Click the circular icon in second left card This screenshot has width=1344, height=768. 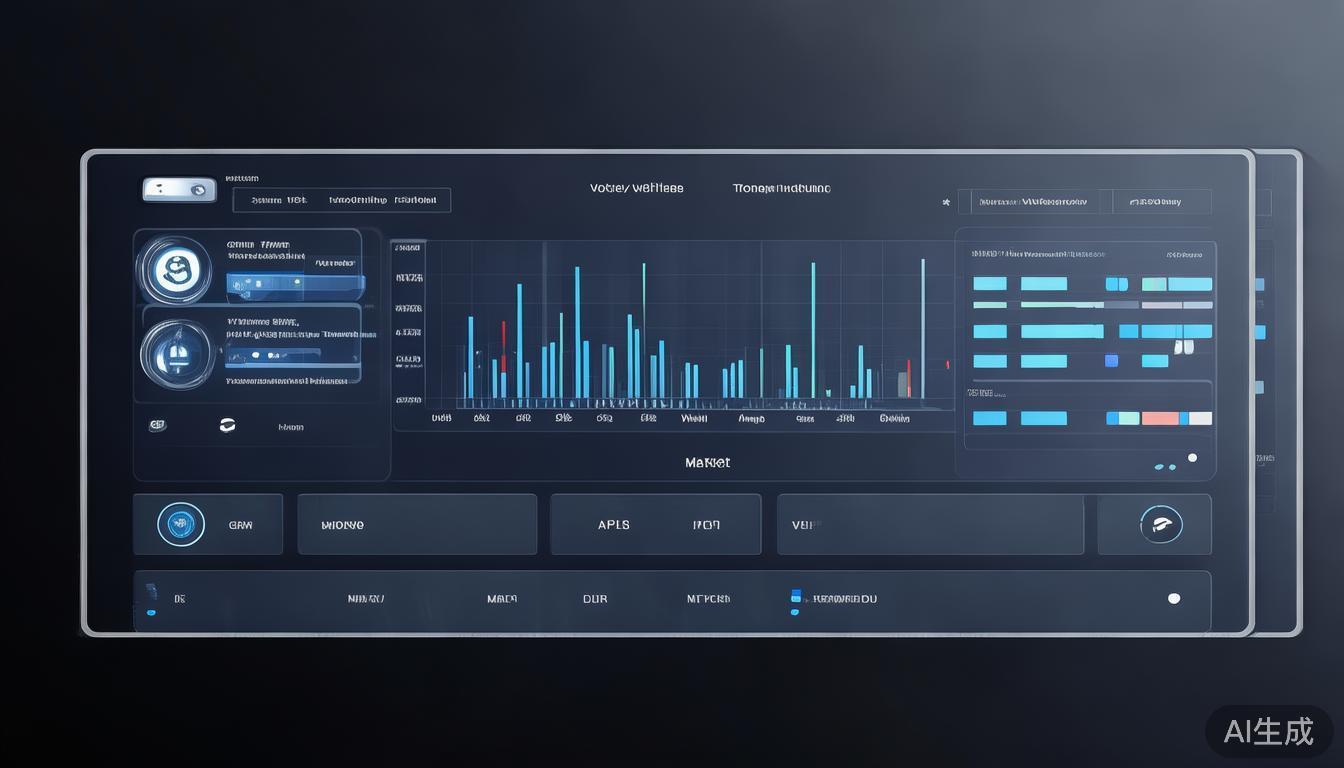(177, 352)
